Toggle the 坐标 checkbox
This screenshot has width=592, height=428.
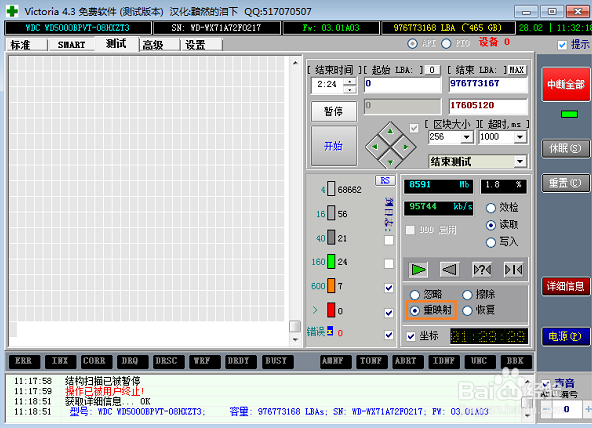click(x=411, y=336)
